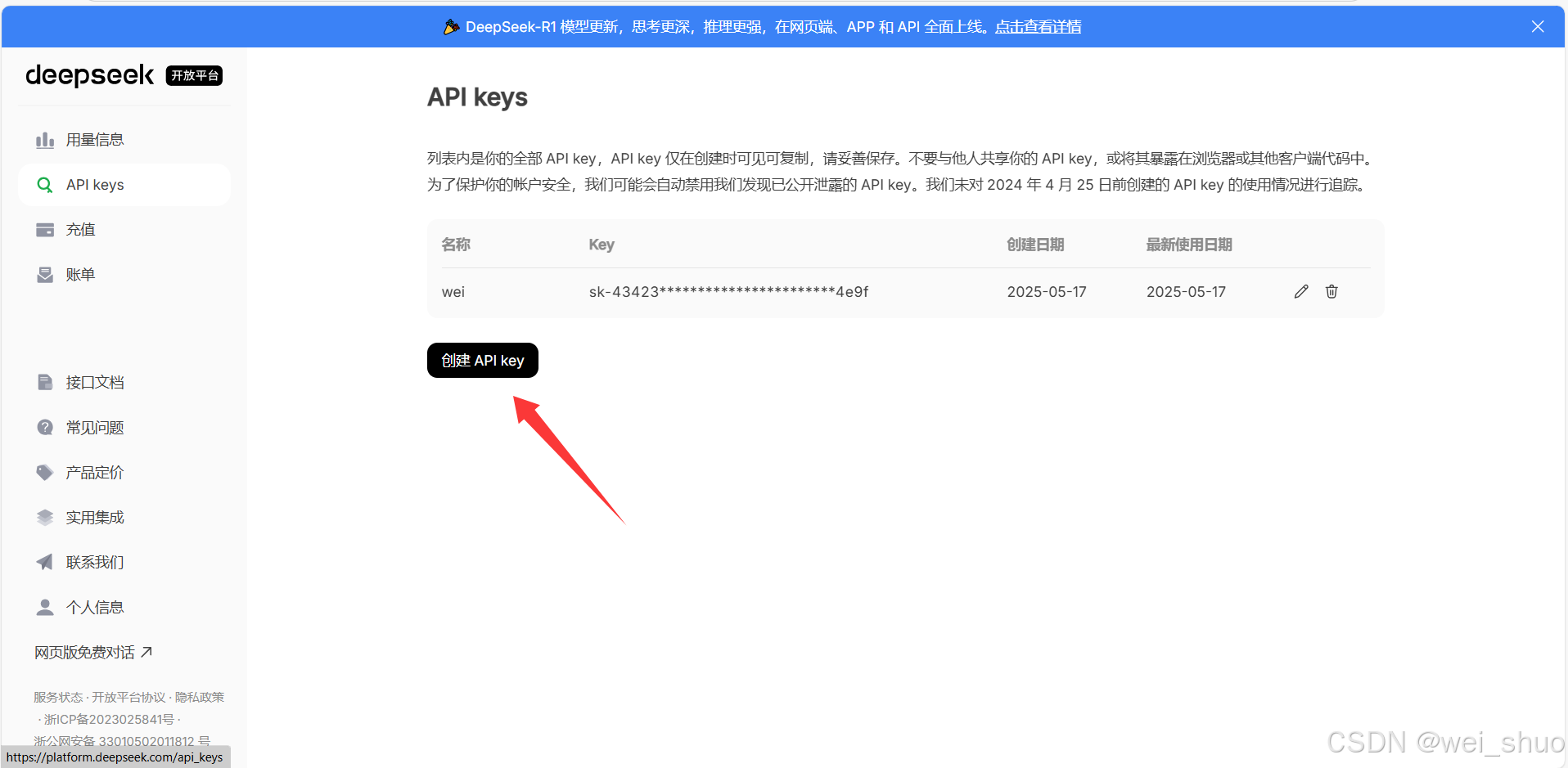Open the 服务状态 footer link

tap(58, 697)
